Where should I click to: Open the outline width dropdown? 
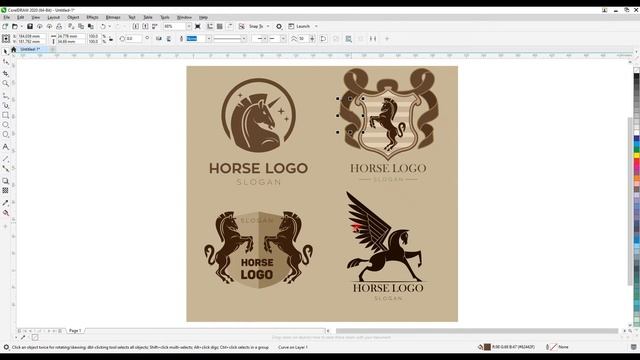pyautogui.click(x=209, y=39)
